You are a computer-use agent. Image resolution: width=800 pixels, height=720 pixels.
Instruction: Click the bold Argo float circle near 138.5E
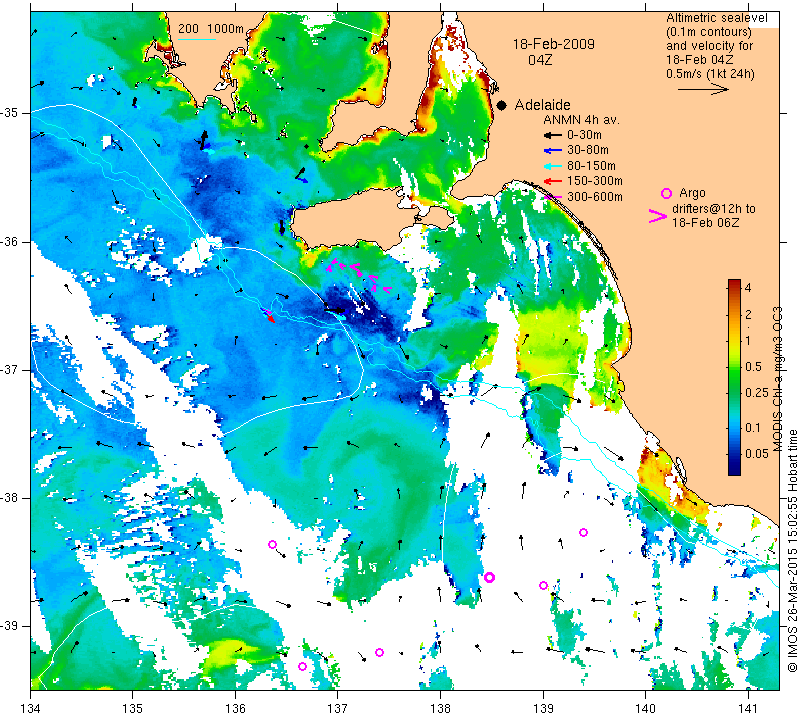point(489,577)
